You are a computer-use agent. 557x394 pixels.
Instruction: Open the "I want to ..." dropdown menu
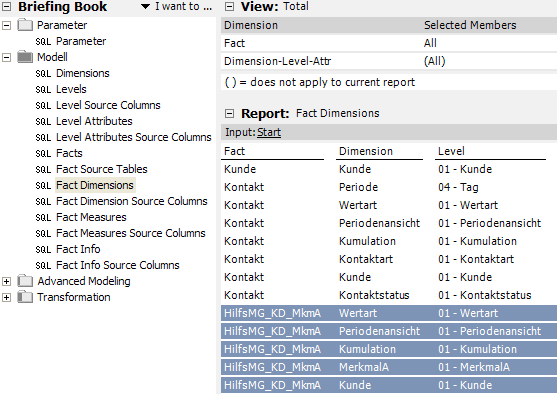177,6
